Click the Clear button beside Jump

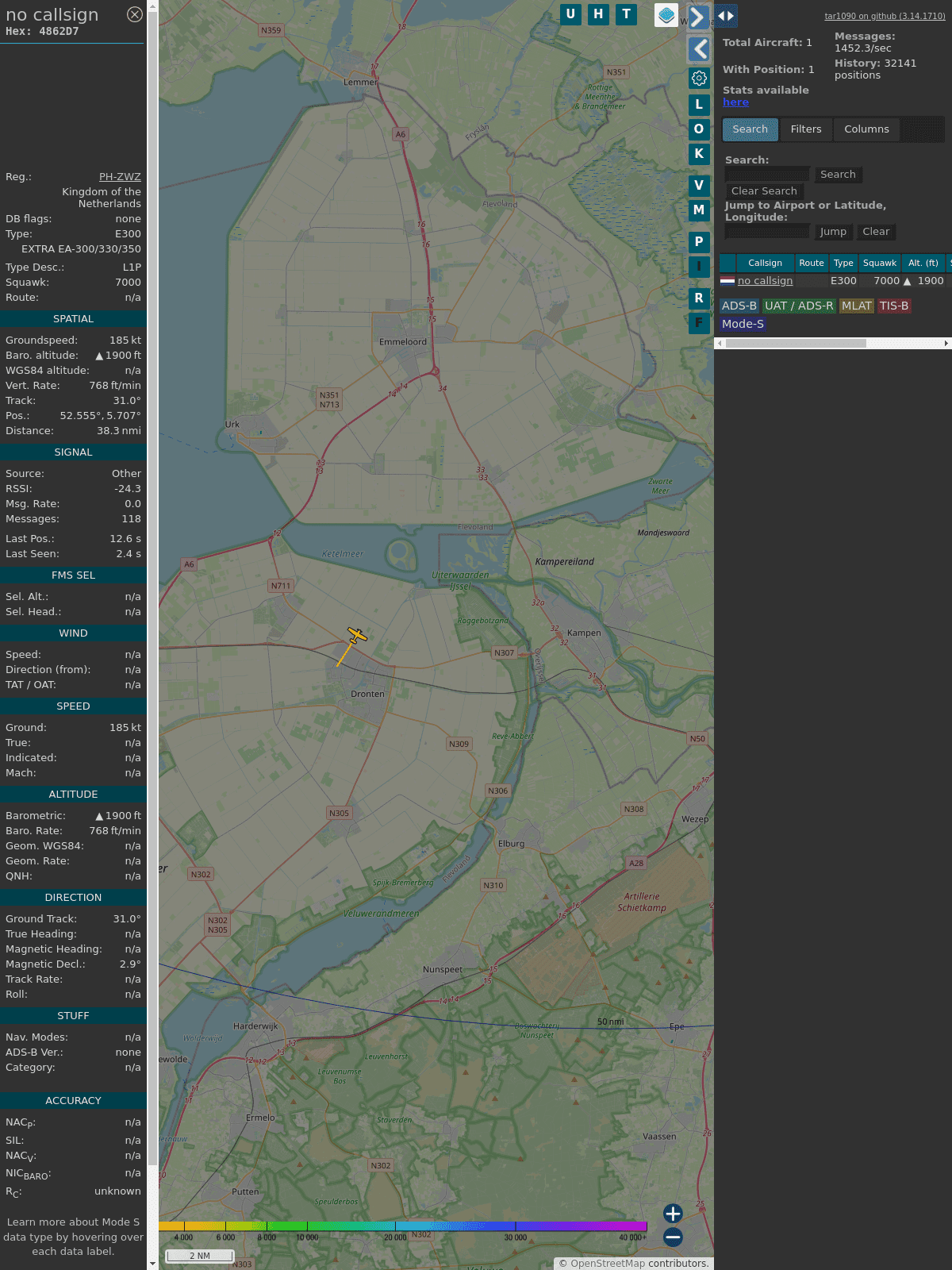876,232
